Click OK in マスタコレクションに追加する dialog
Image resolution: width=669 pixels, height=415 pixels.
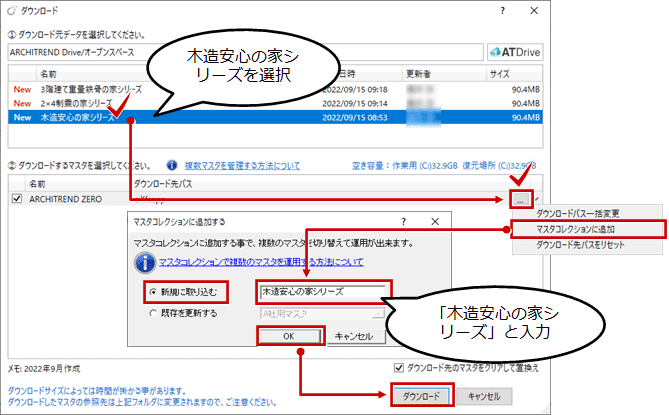pyautogui.click(x=289, y=336)
